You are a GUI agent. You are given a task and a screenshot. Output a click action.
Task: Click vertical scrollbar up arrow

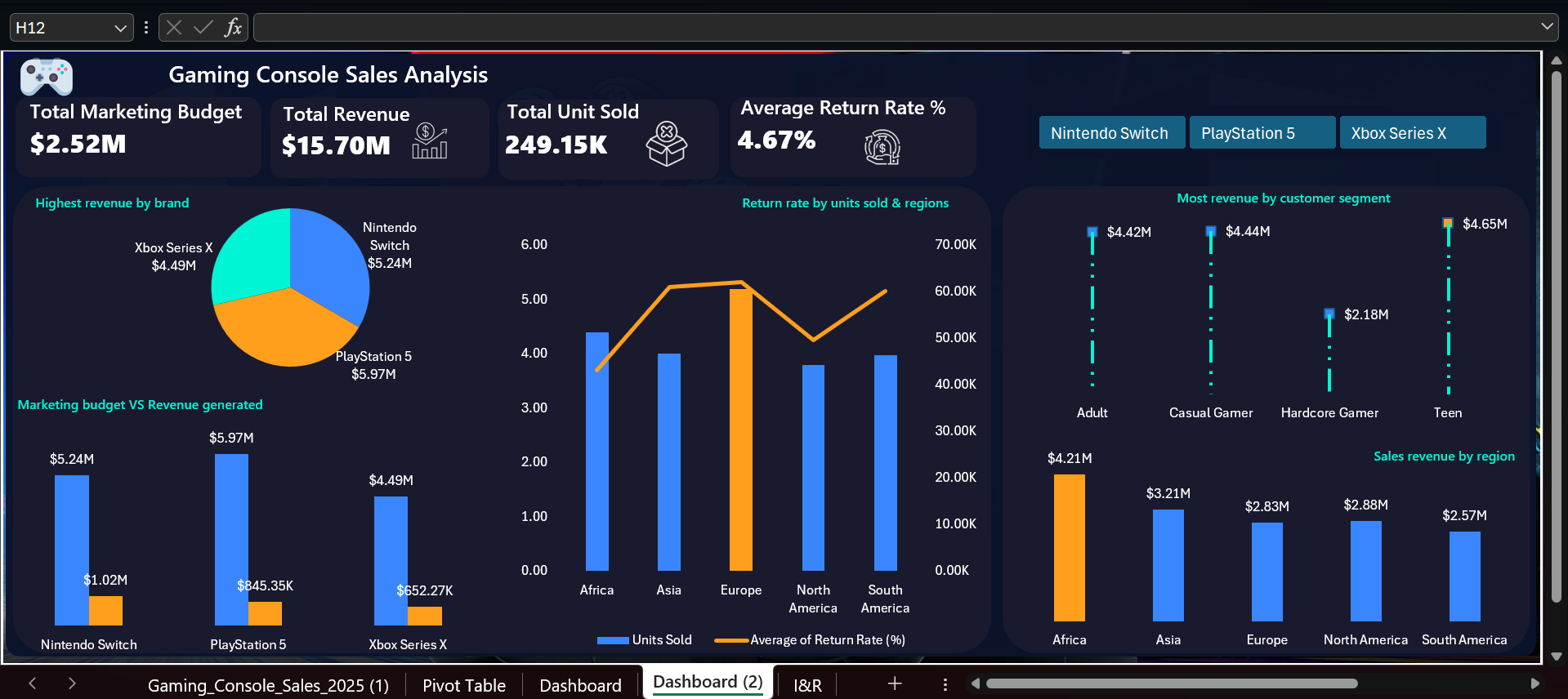pos(1556,60)
